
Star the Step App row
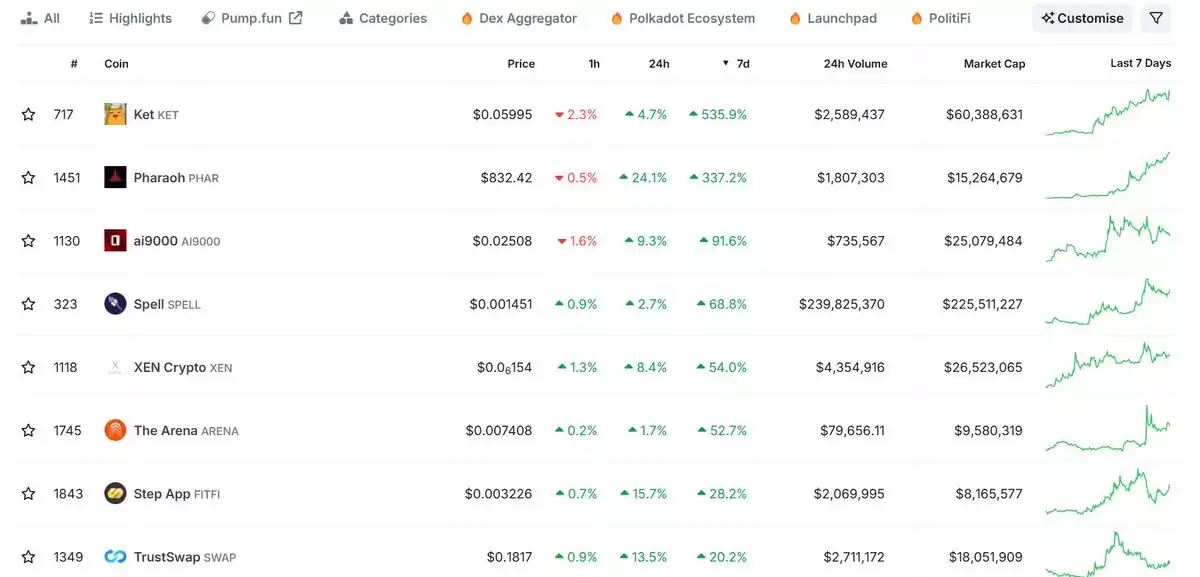point(28,494)
